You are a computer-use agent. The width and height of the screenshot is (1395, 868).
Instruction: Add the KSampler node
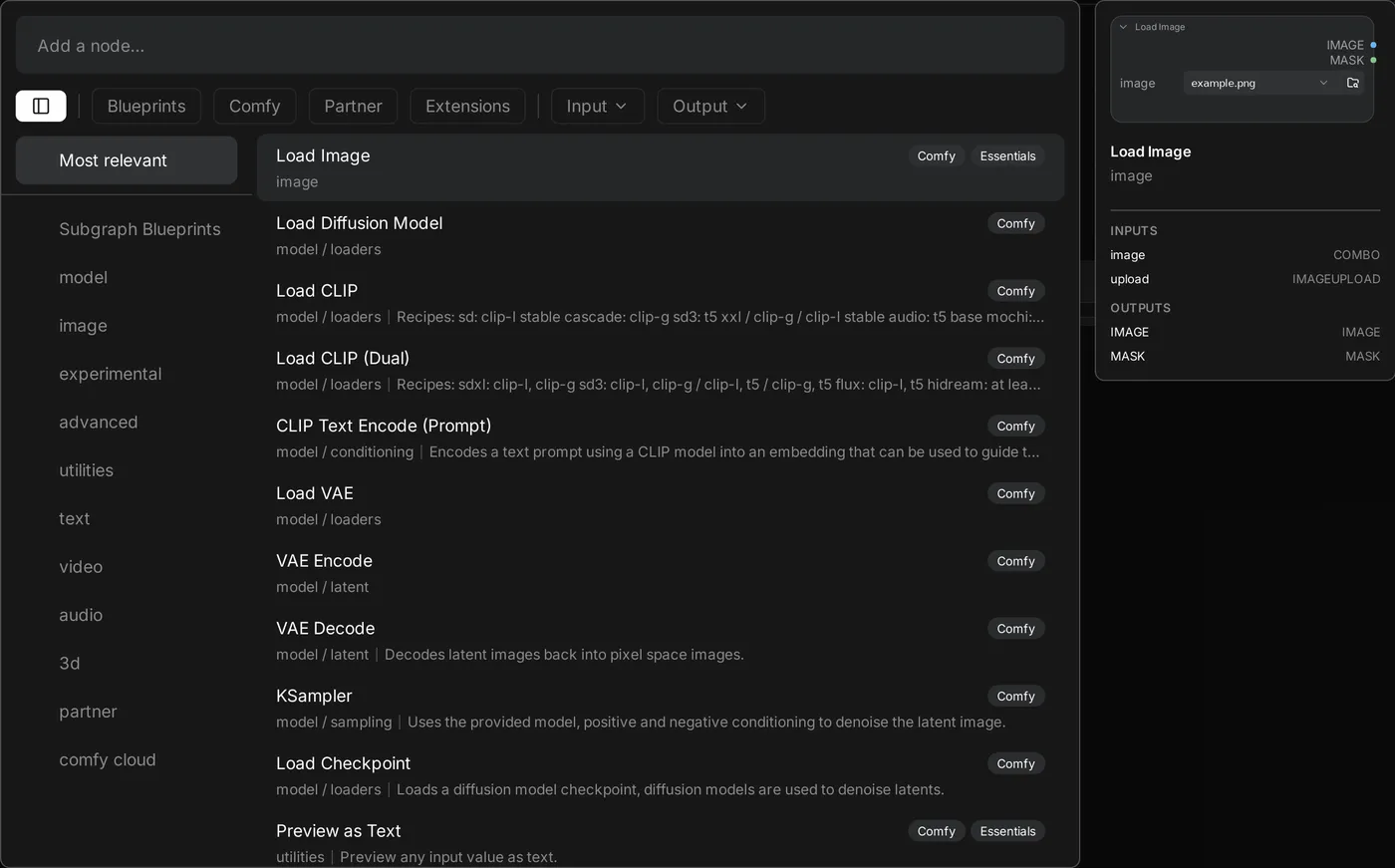[x=661, y=709]
